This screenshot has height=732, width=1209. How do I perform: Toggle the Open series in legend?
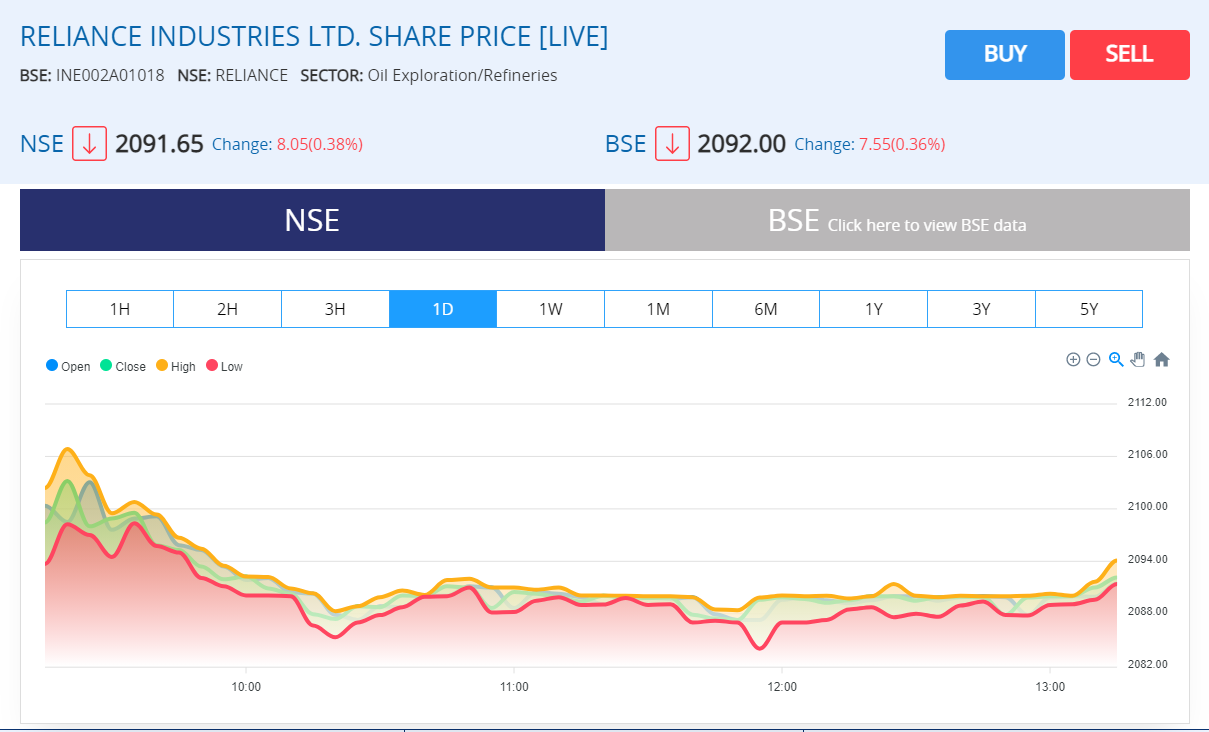click(x=68, y=366)
